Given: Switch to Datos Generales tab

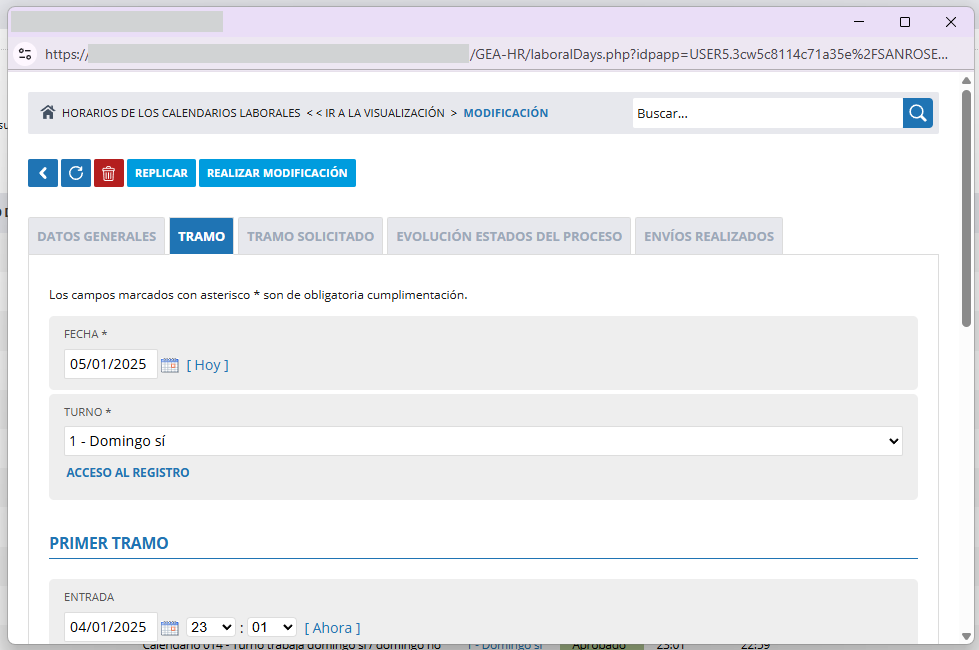Looking at the screenshot, I should (96, 237).
